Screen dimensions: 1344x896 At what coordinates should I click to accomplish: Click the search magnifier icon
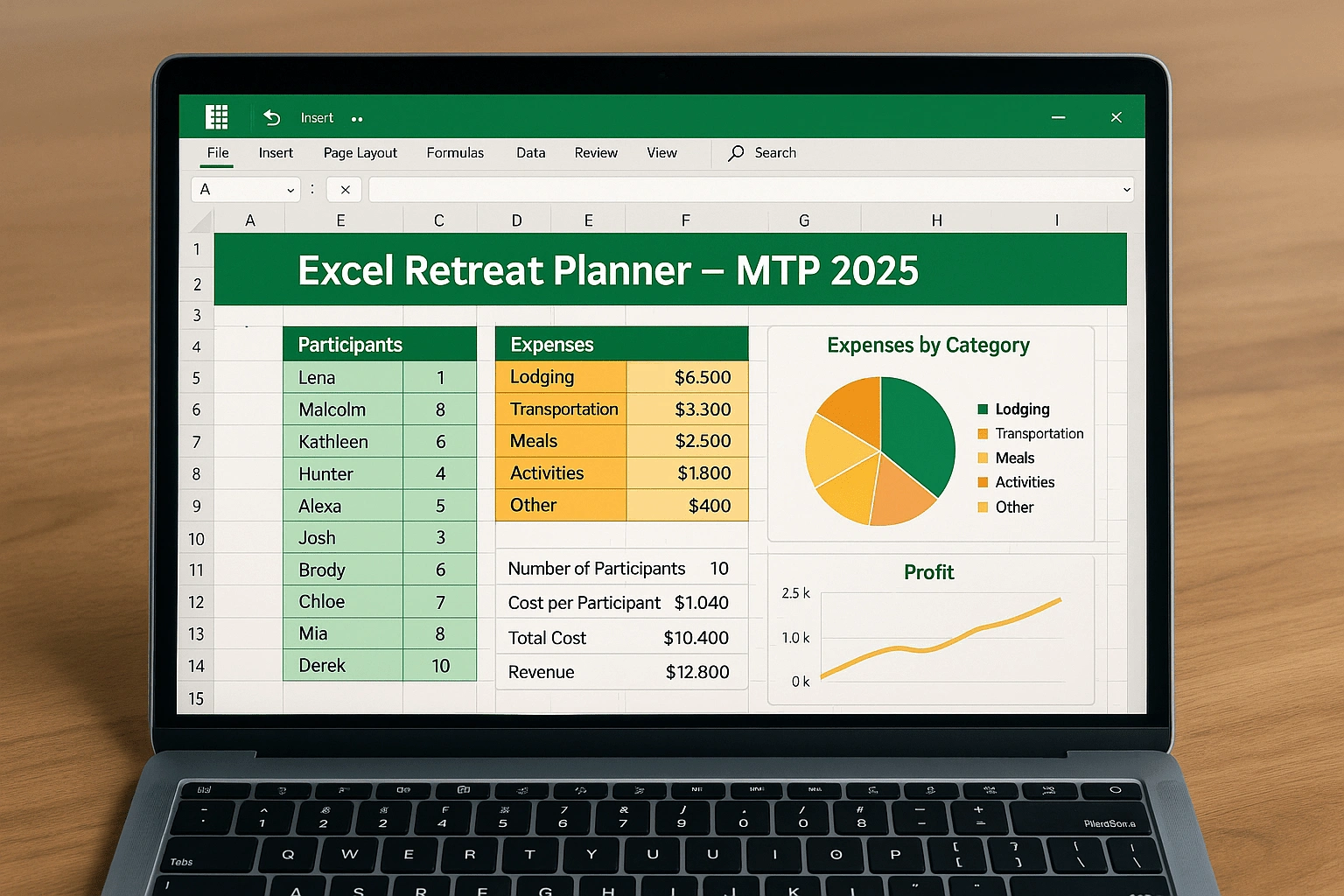(736, 153)
